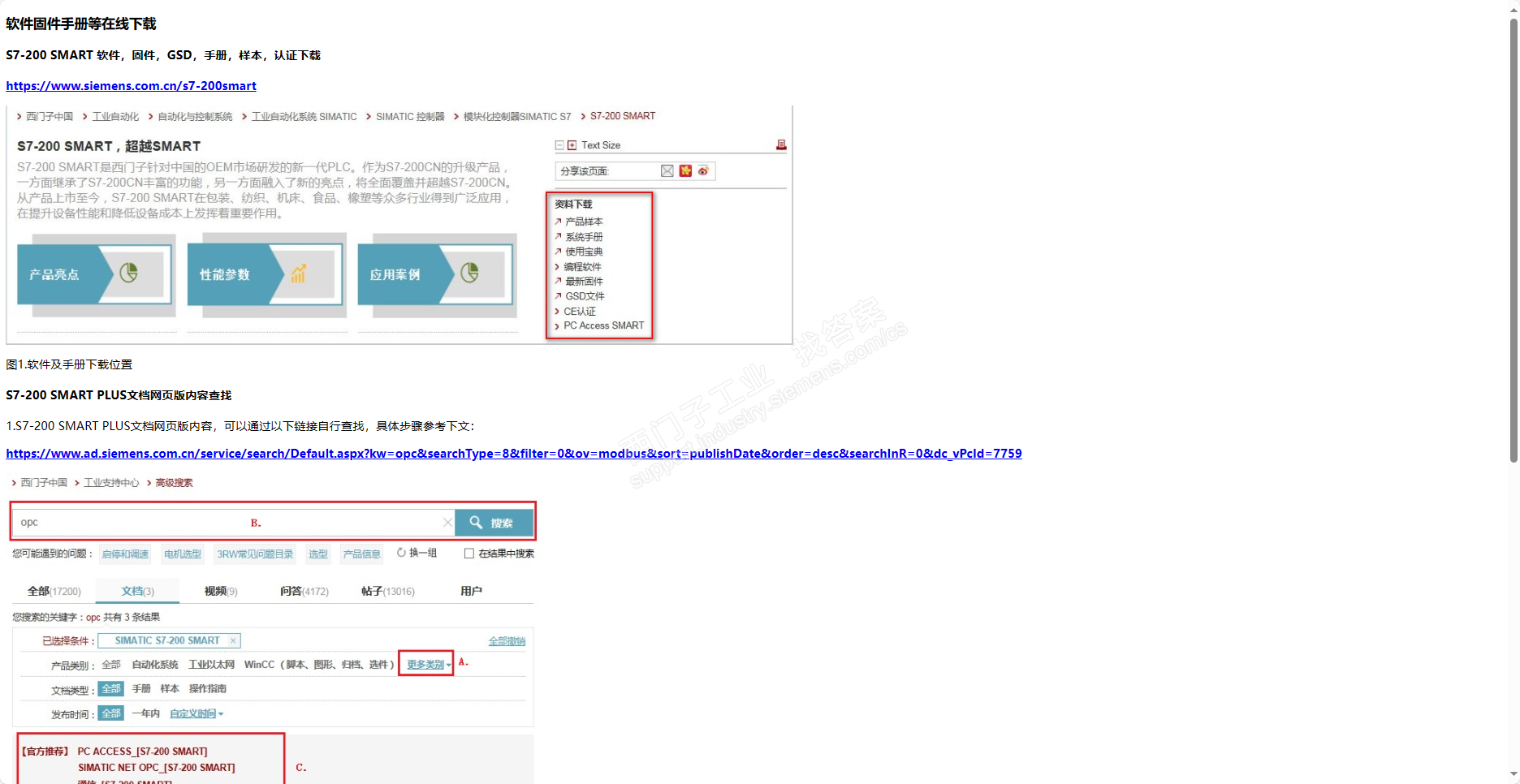Screen dimensions: 1520x784
Task: Select the WinCC product category filter
Action: point(319,665)
